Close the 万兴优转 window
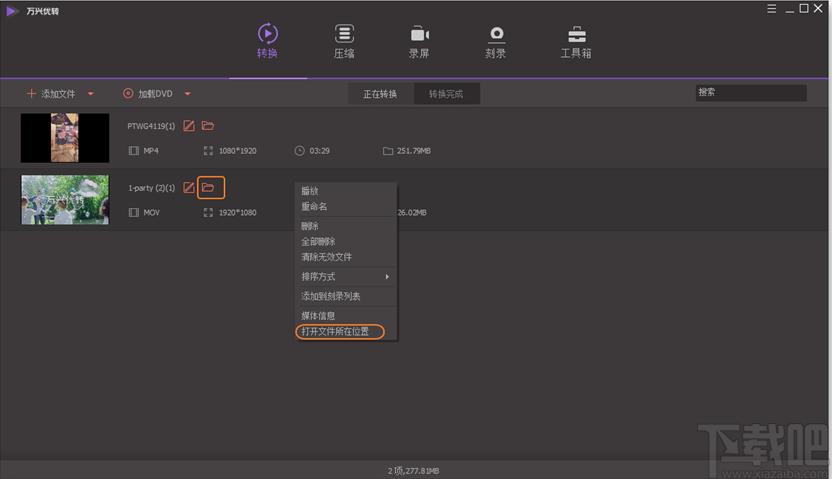Image resolution: width=832 pixels, height=479 pixels. tap(818, 8)
